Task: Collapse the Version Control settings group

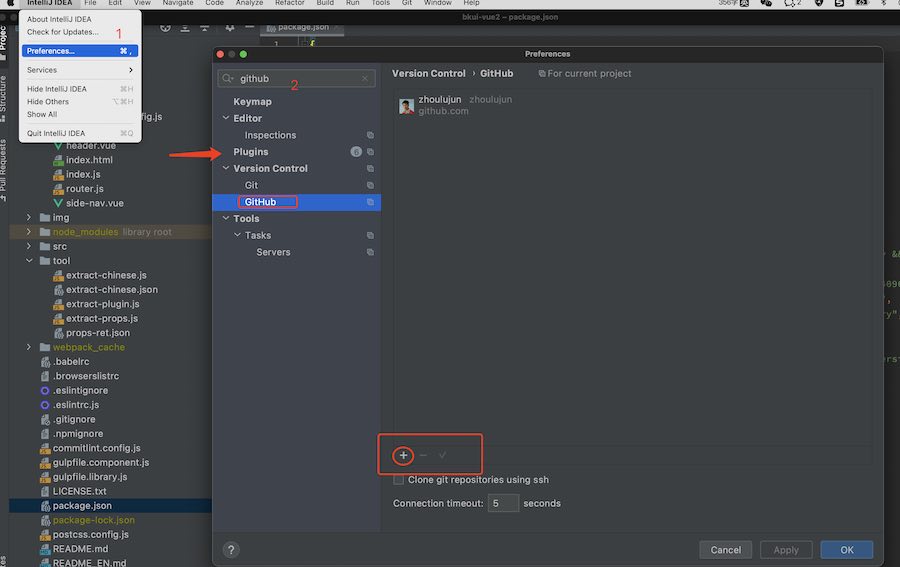Action: [x=226, y=168]
